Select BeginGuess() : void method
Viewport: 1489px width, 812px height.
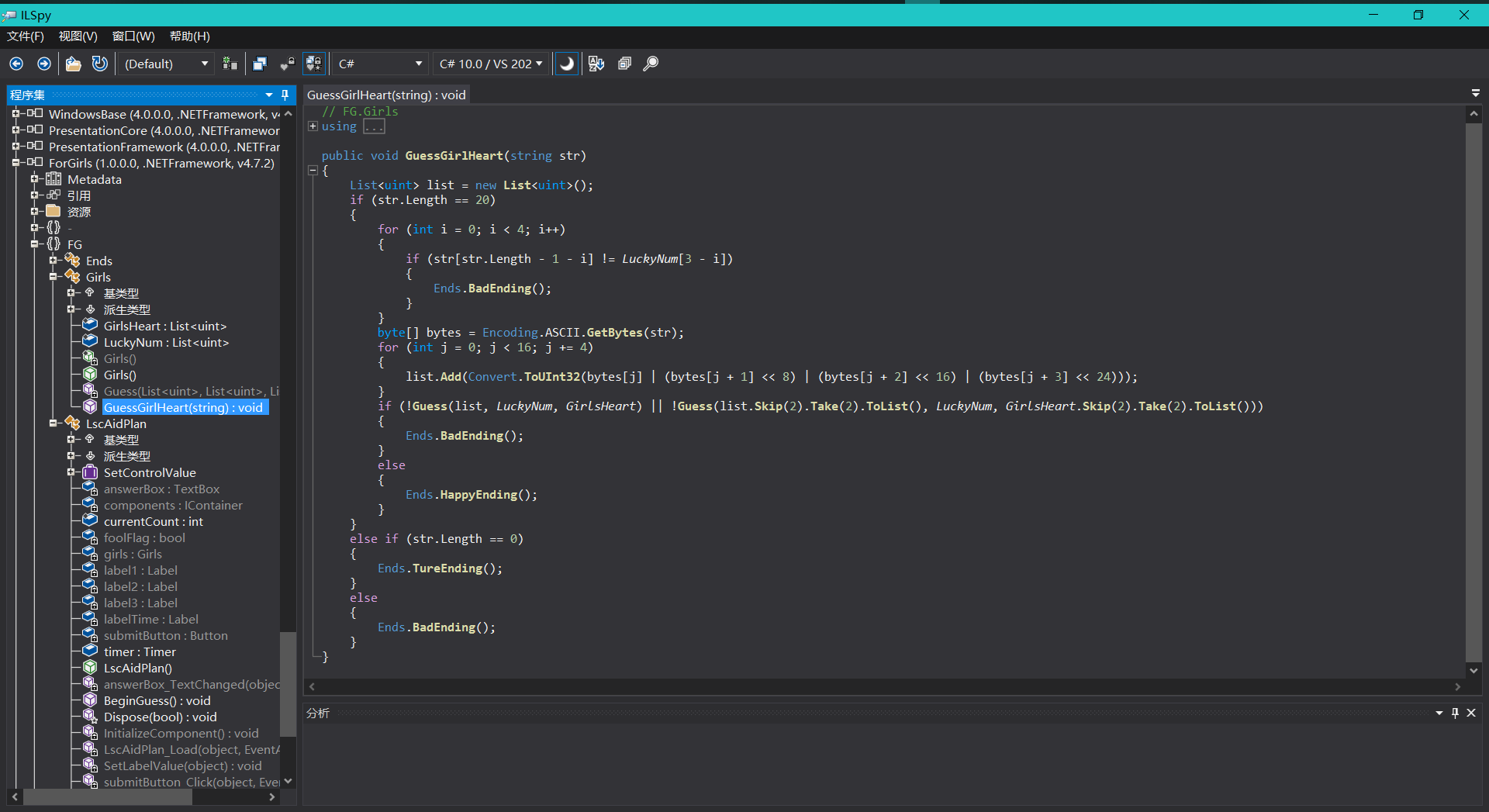click(157, 700)
